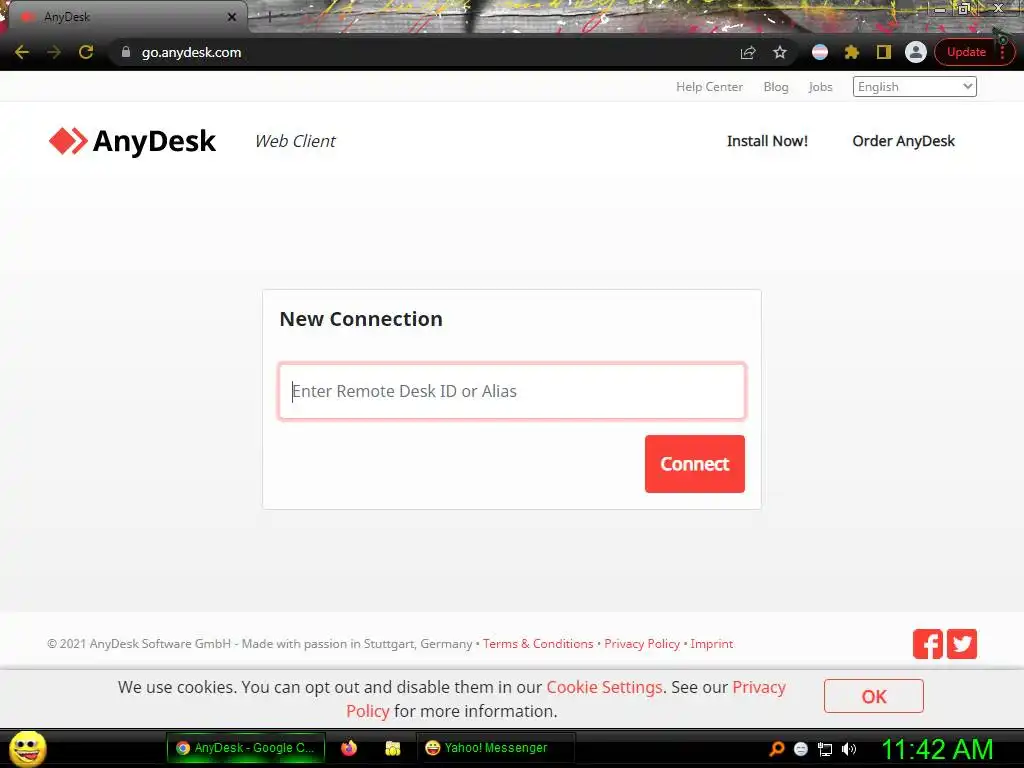Go back using the browser back arrow
1024x768 pixels.
[22, 52]
